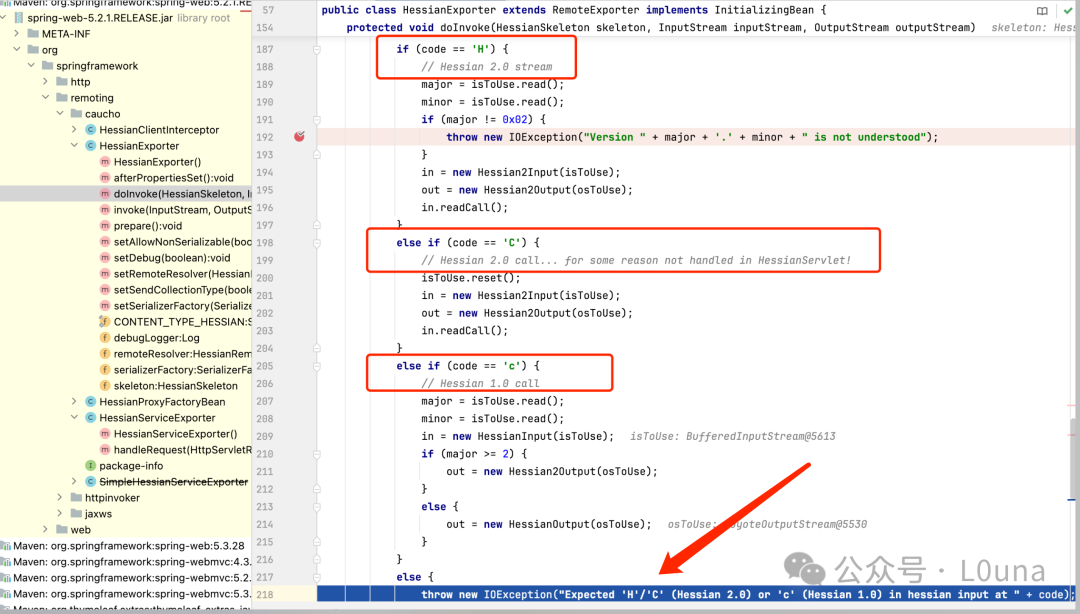Click the green inspection checkmark icon
The height and width of the screenshot is (614, 1080).
(1068, 10)
